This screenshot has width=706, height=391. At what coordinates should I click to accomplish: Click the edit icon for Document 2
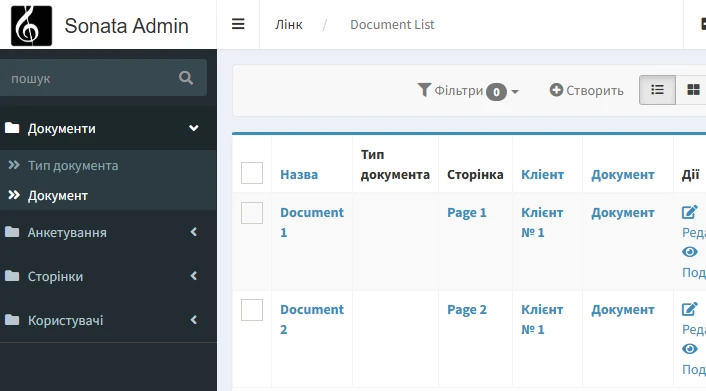689,309
